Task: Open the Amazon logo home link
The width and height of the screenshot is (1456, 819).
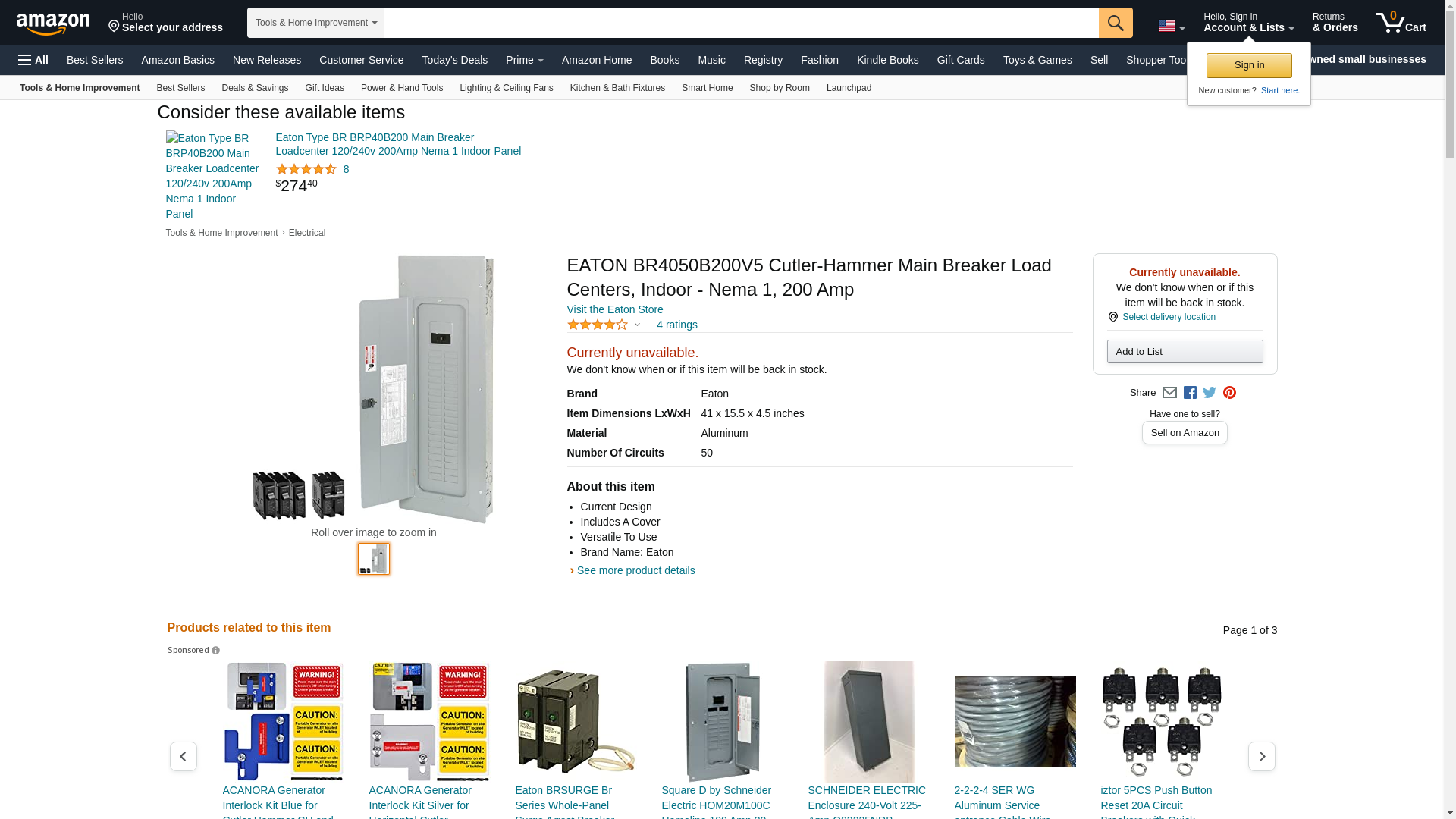Action: click(x=53, y=24)
